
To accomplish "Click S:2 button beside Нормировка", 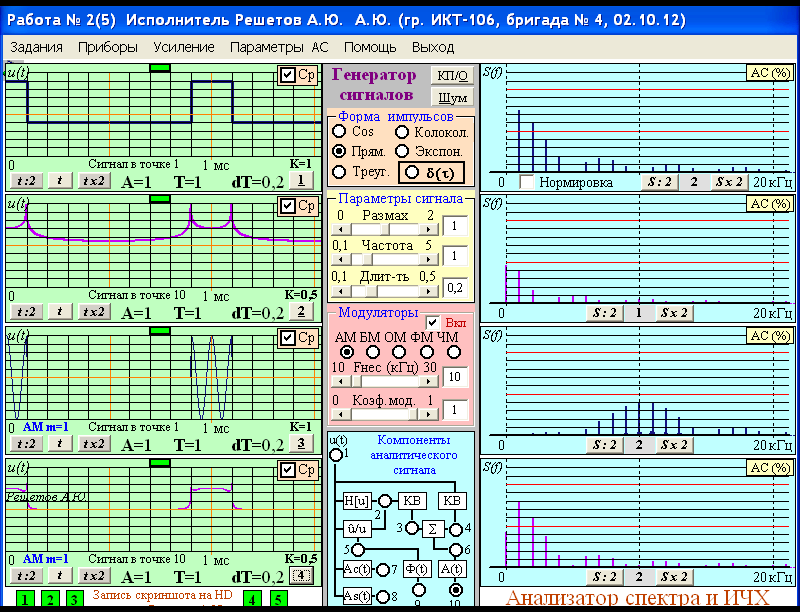I will coord(659,182).
